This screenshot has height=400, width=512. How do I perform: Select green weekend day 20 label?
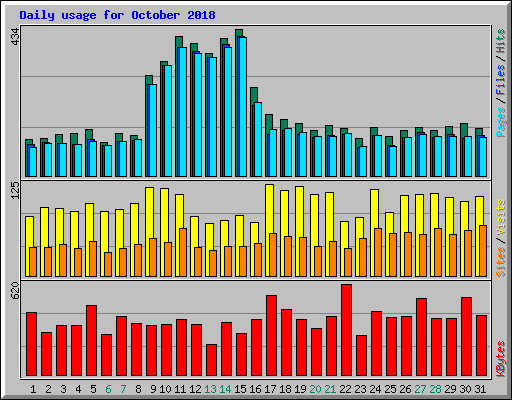coord(315,389)
